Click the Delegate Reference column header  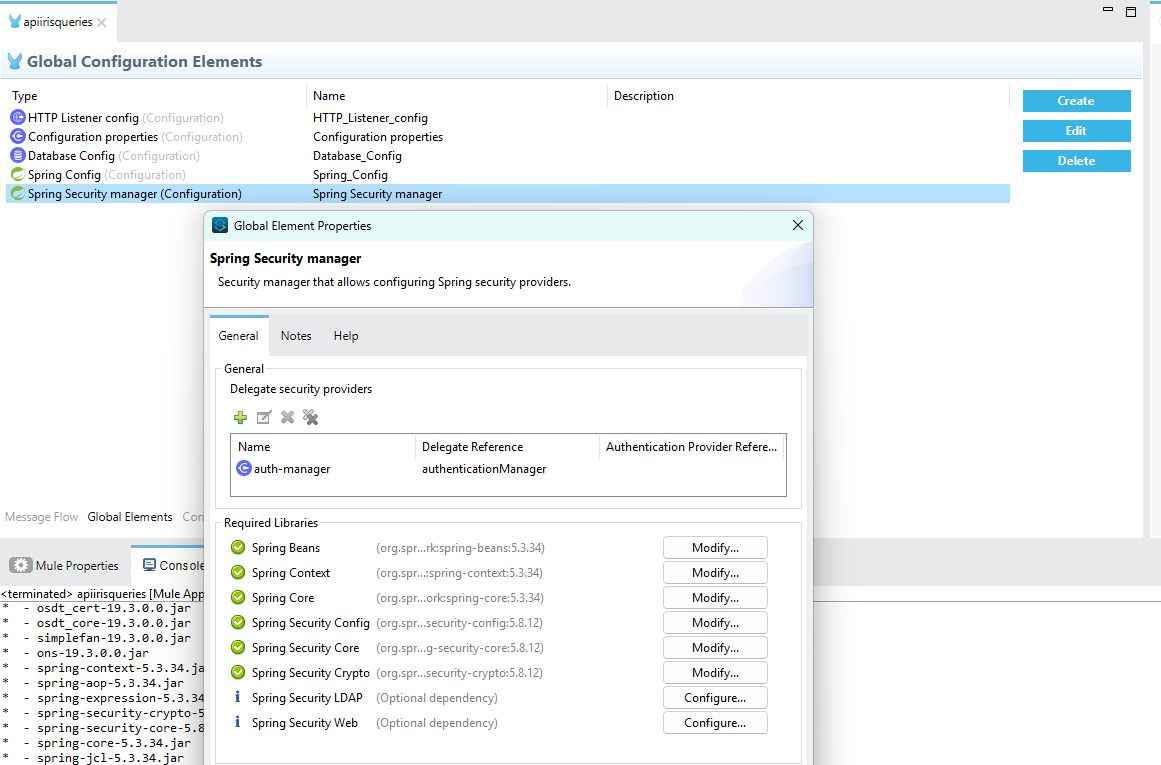(472, 447)
